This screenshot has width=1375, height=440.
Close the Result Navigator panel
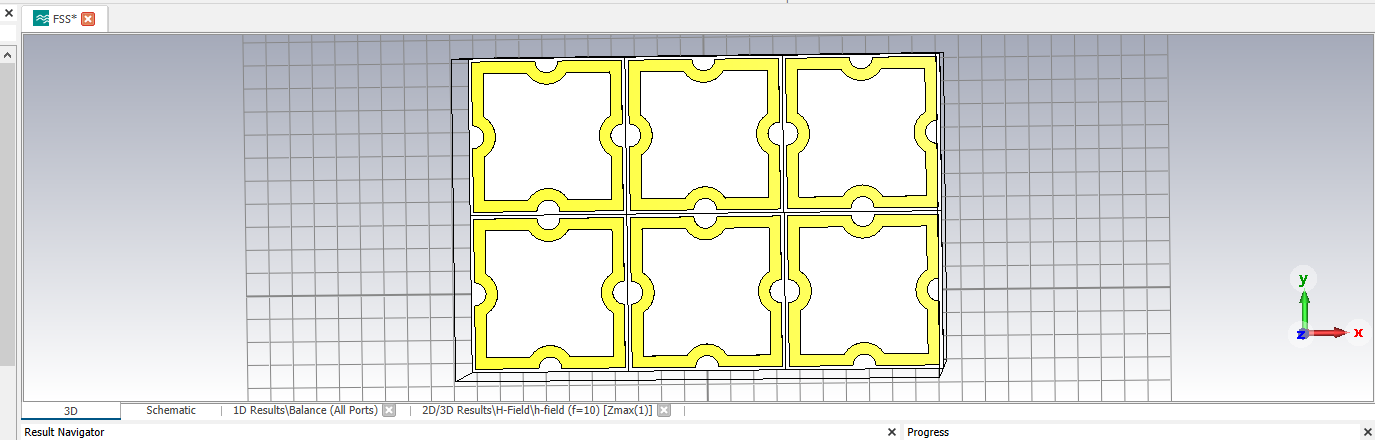click(x=892, y=432)
